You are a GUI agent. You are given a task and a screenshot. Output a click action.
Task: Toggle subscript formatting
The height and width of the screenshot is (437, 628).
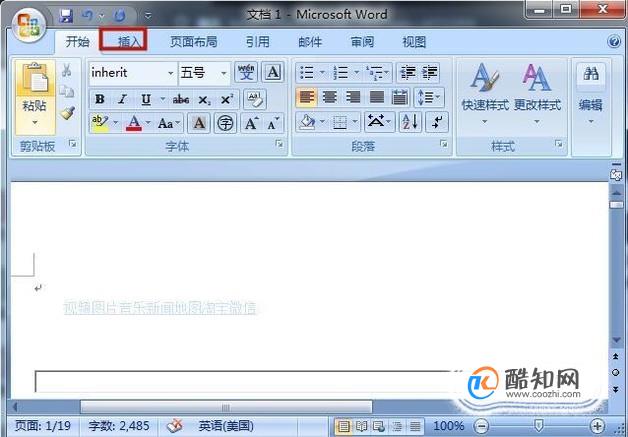click(x=204, y=99)
